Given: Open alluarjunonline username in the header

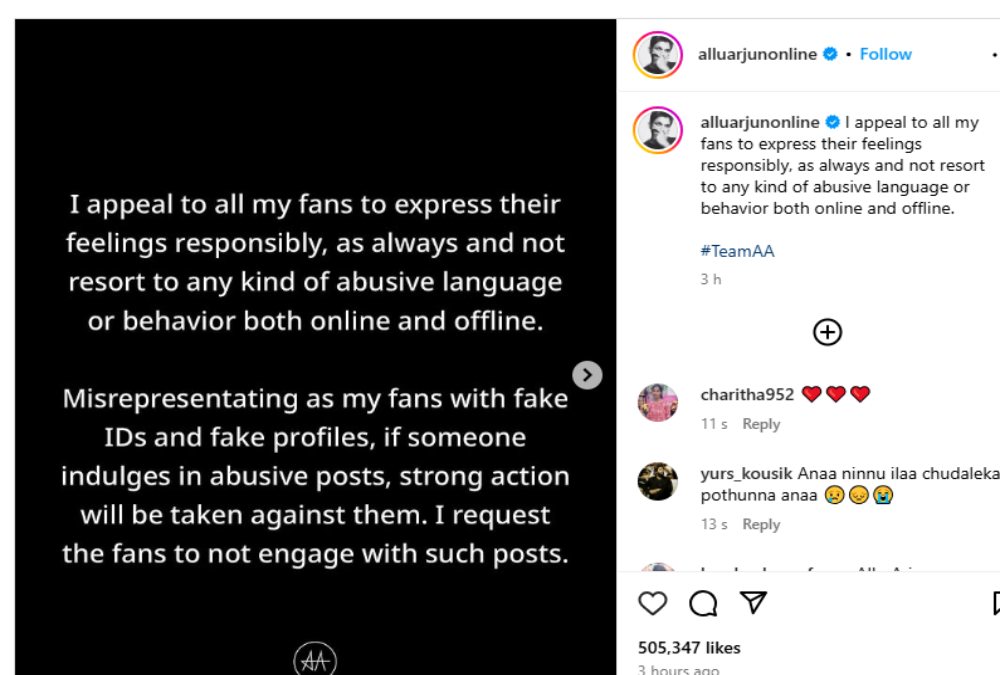Looking at the screenshot, I should tap(757, 54).
